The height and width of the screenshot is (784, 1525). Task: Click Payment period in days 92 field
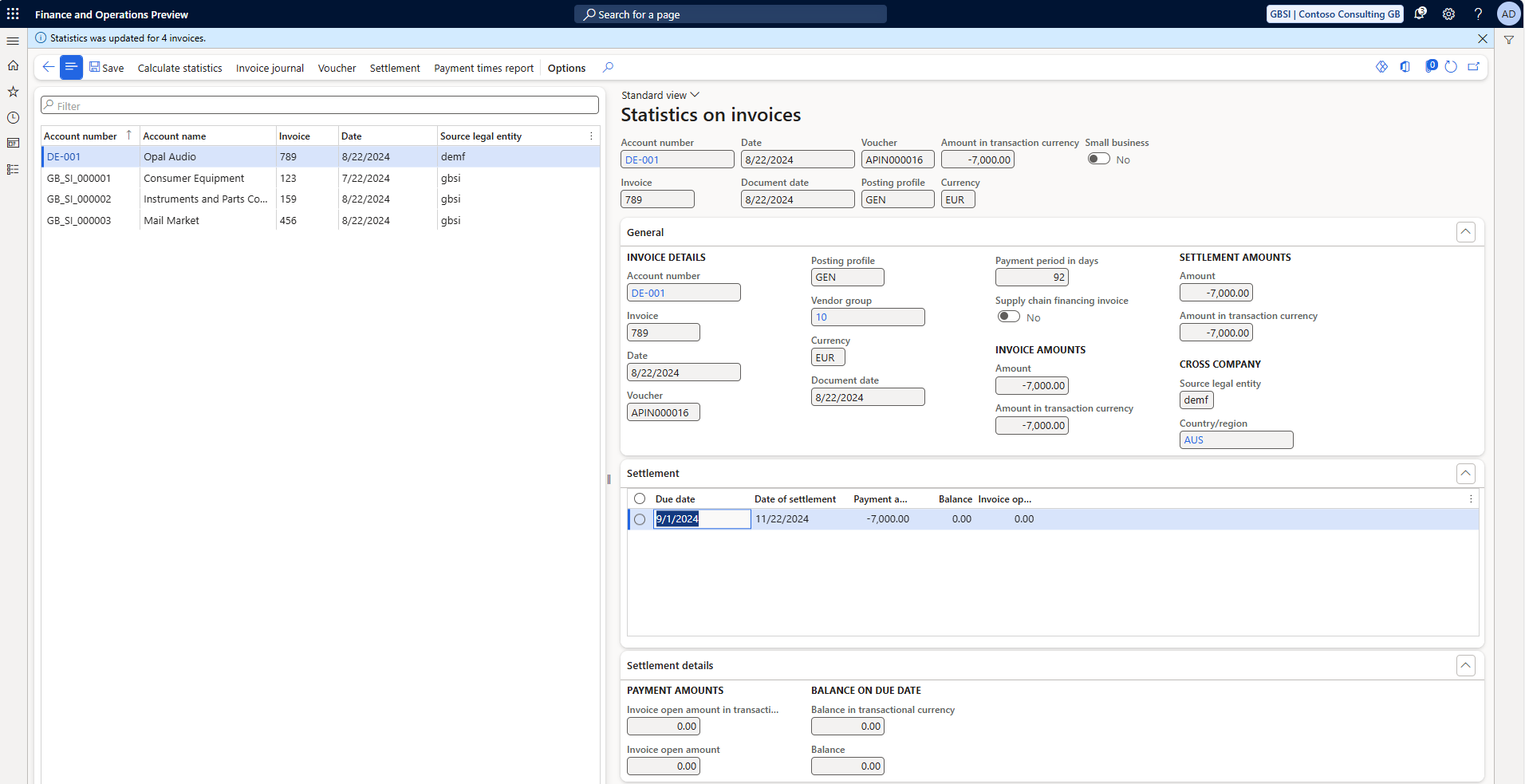[1032, 278]
